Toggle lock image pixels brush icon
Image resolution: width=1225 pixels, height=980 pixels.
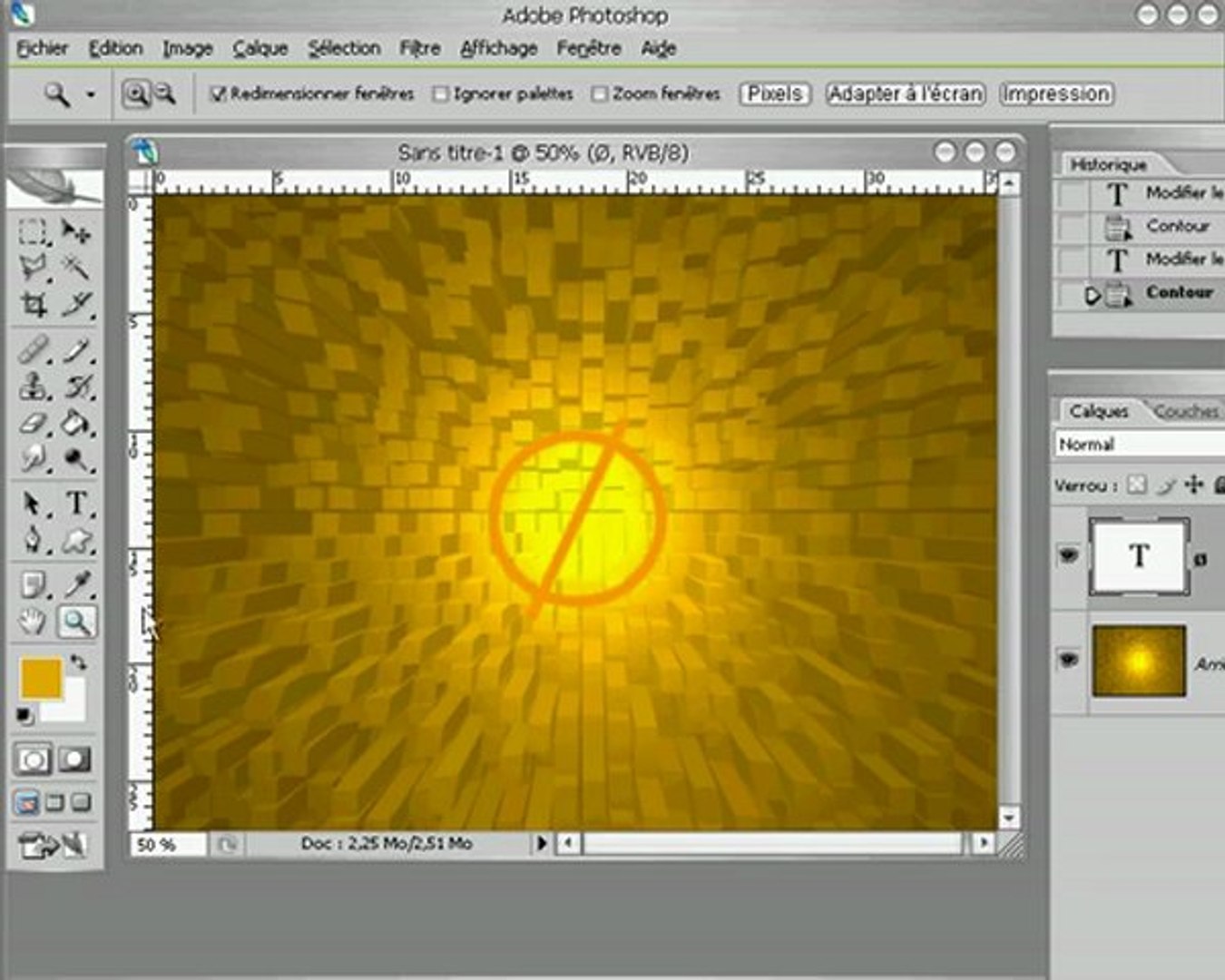click(1166, 485)
